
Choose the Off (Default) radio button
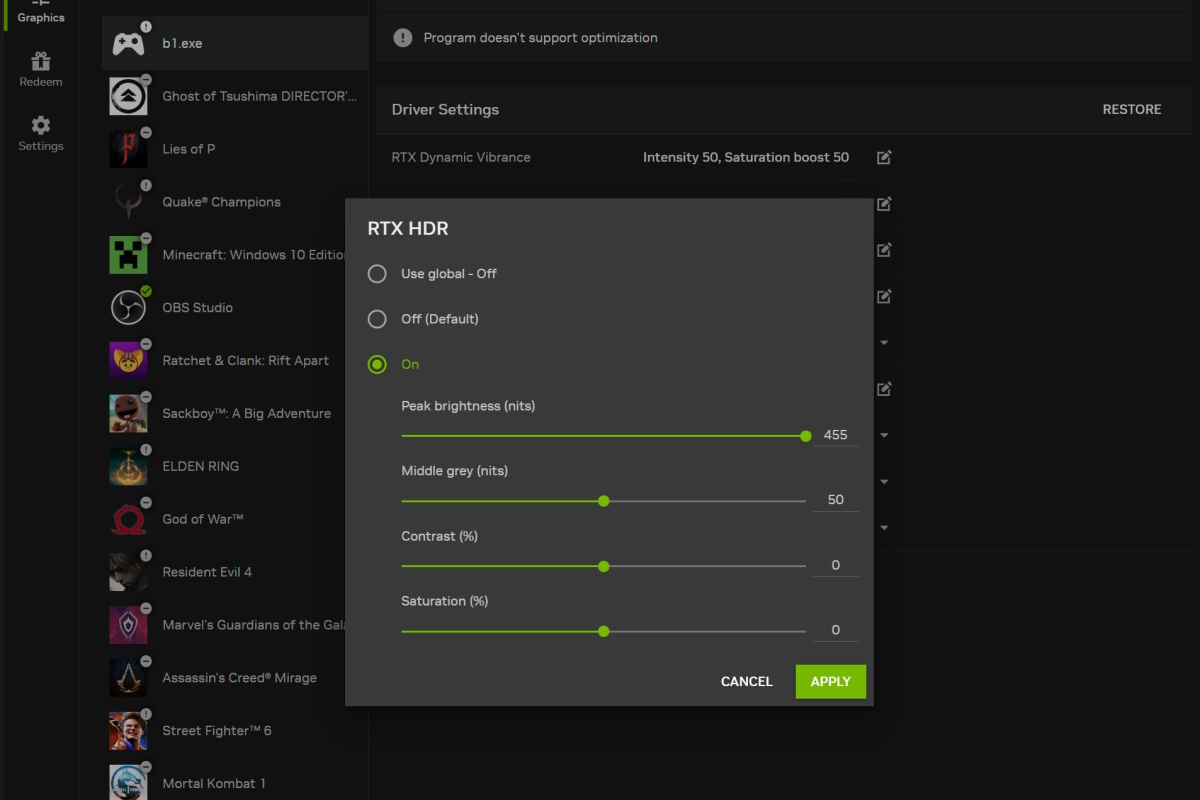click(377, 319)
